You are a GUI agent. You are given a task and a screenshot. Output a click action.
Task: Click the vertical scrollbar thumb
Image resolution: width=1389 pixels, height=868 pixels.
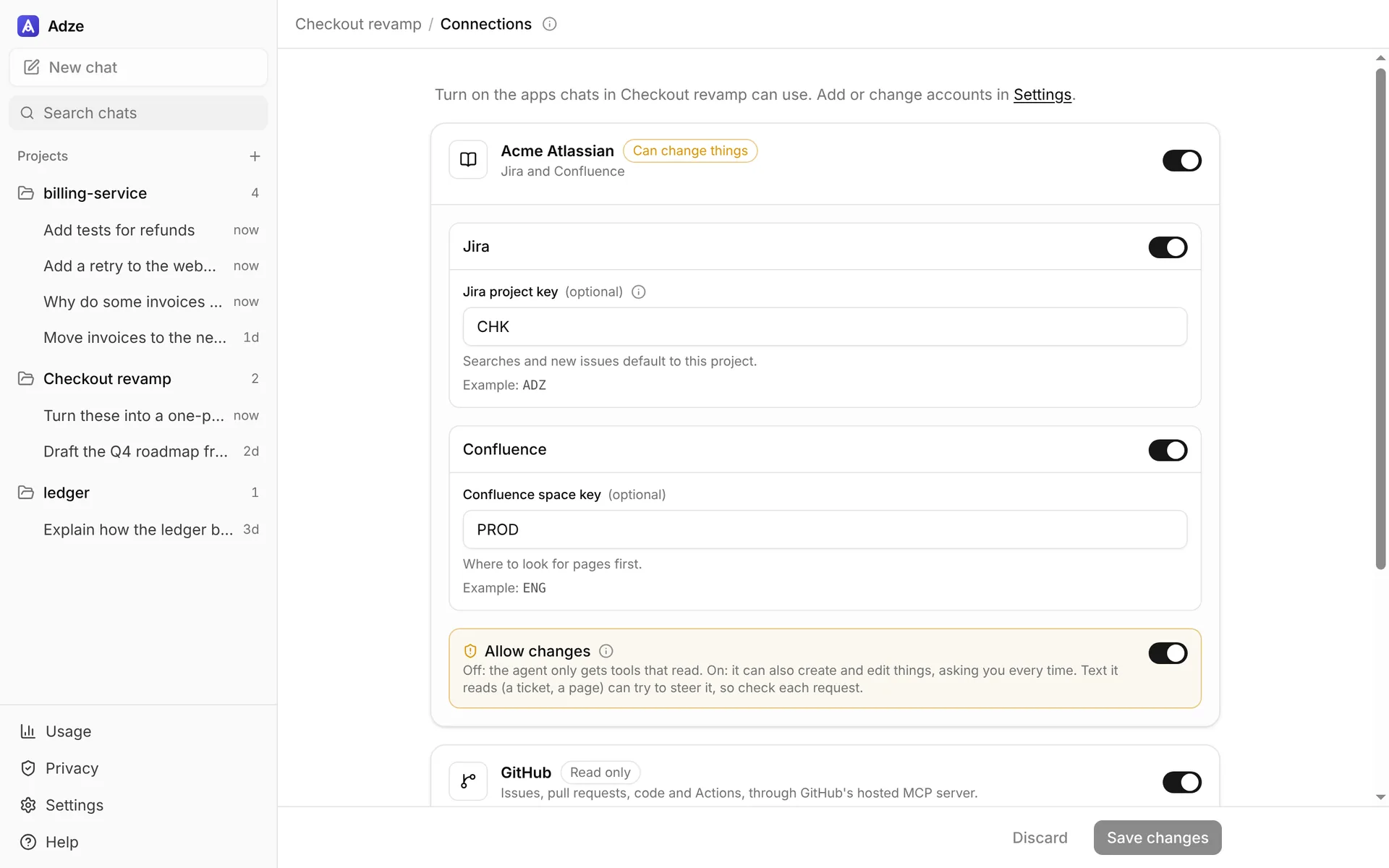(1380, 318)
